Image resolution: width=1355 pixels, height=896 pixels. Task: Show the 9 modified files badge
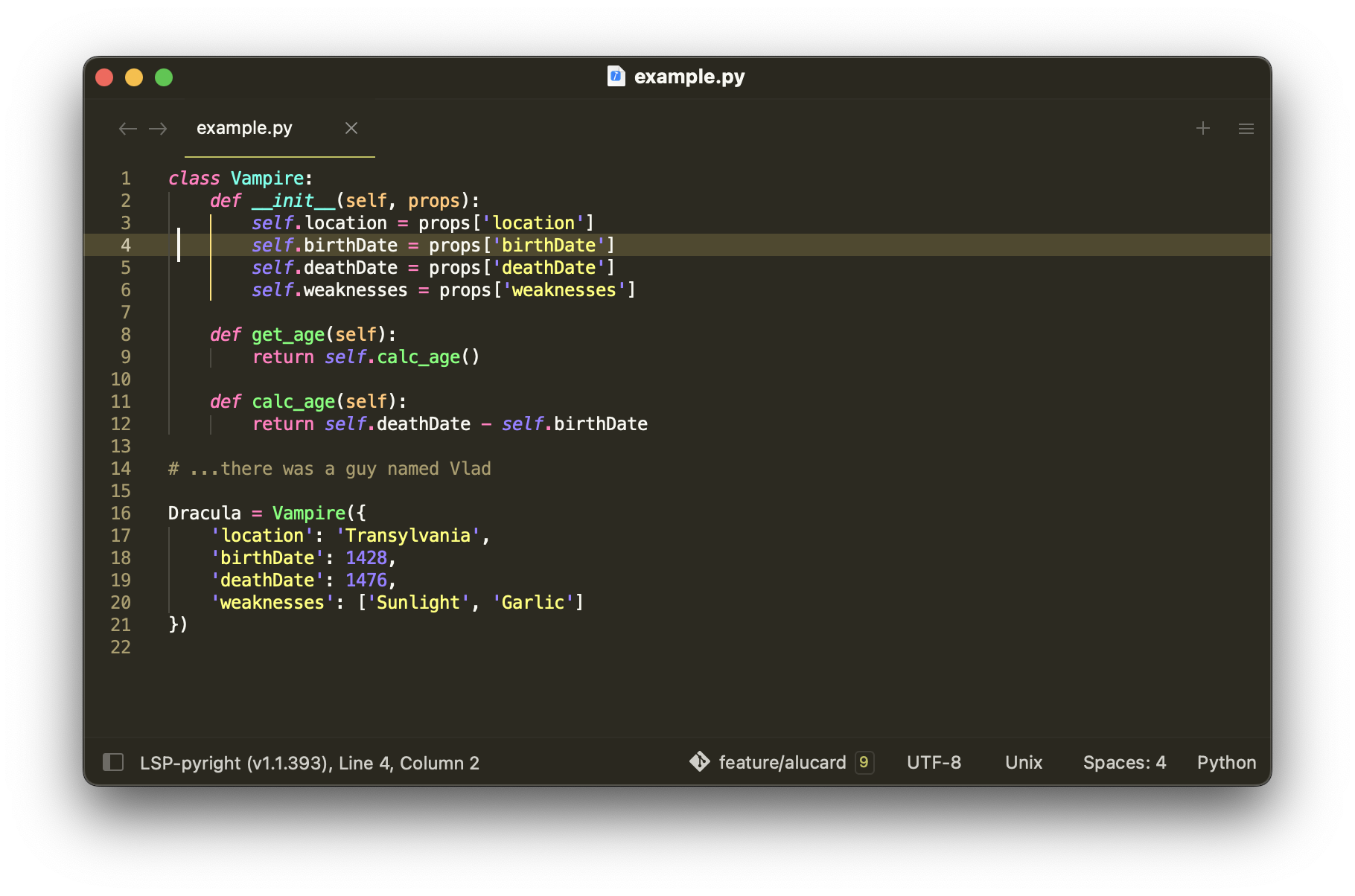coord(864,762)
